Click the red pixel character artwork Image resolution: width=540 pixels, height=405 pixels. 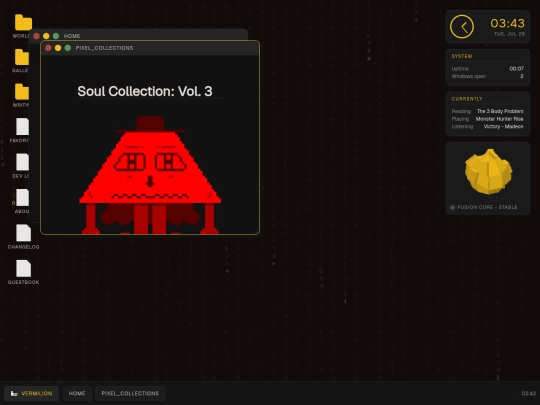[150, 175]
